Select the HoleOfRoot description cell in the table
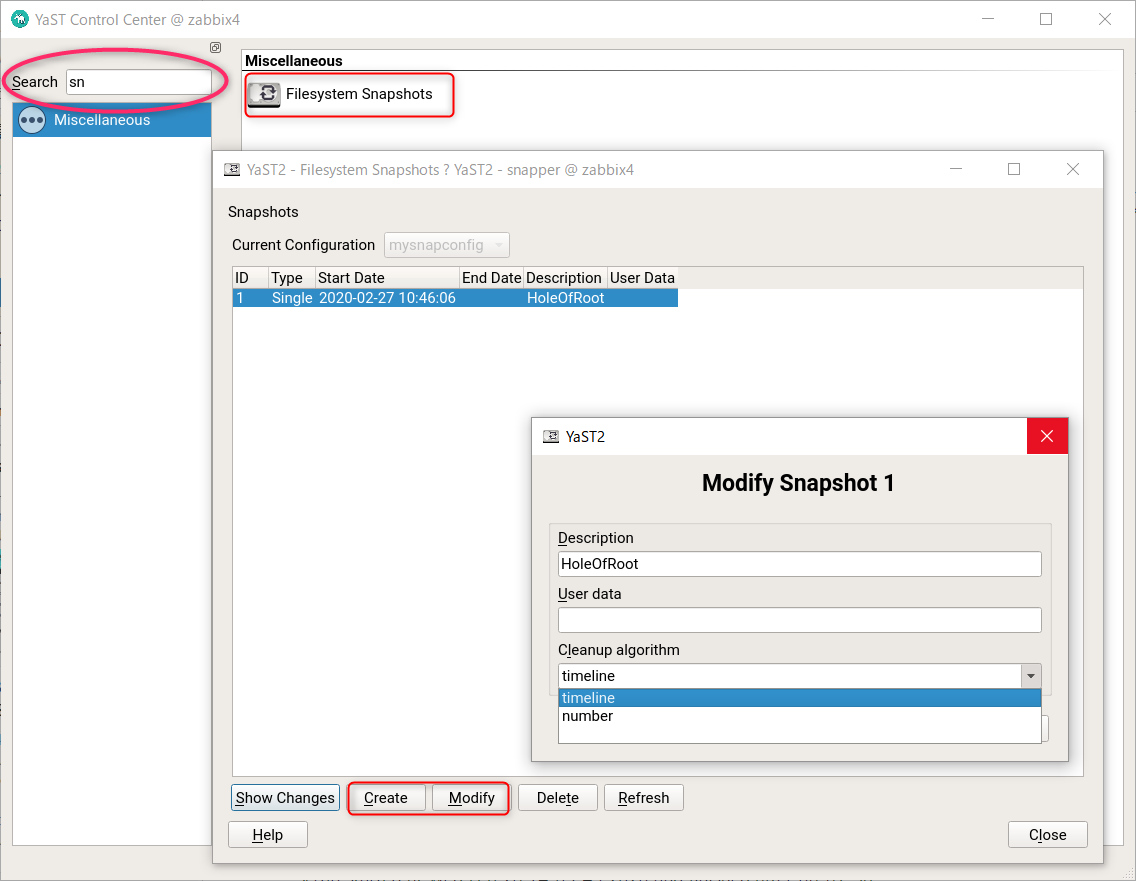This screenshot has height=881, width=1136. [565, 298]
